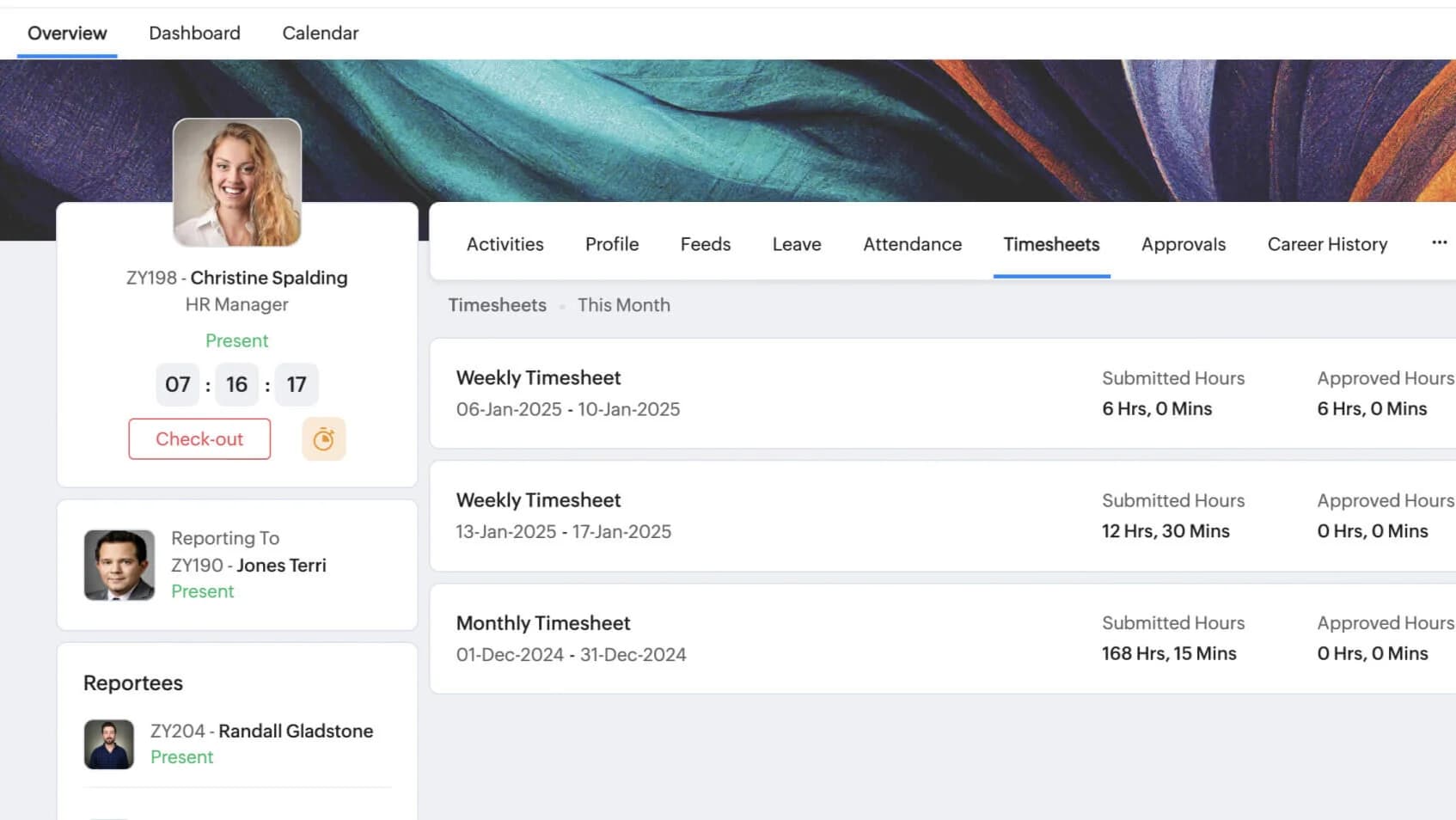1456x820 pixels.
Task: Open the timer stopwatch icon
Action: (x=323, y=439)
